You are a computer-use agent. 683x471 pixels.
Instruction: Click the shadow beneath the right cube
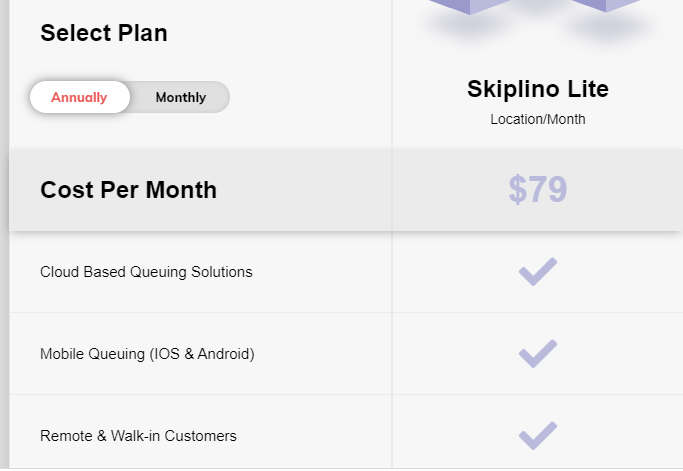click(x=608, y=28)
